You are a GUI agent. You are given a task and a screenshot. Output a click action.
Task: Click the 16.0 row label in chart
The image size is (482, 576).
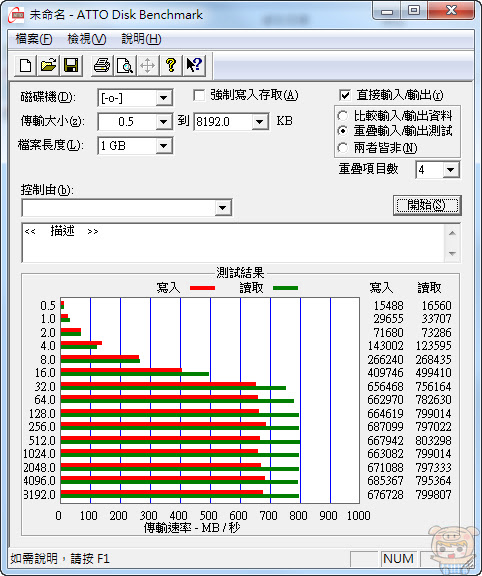point(45,373)
